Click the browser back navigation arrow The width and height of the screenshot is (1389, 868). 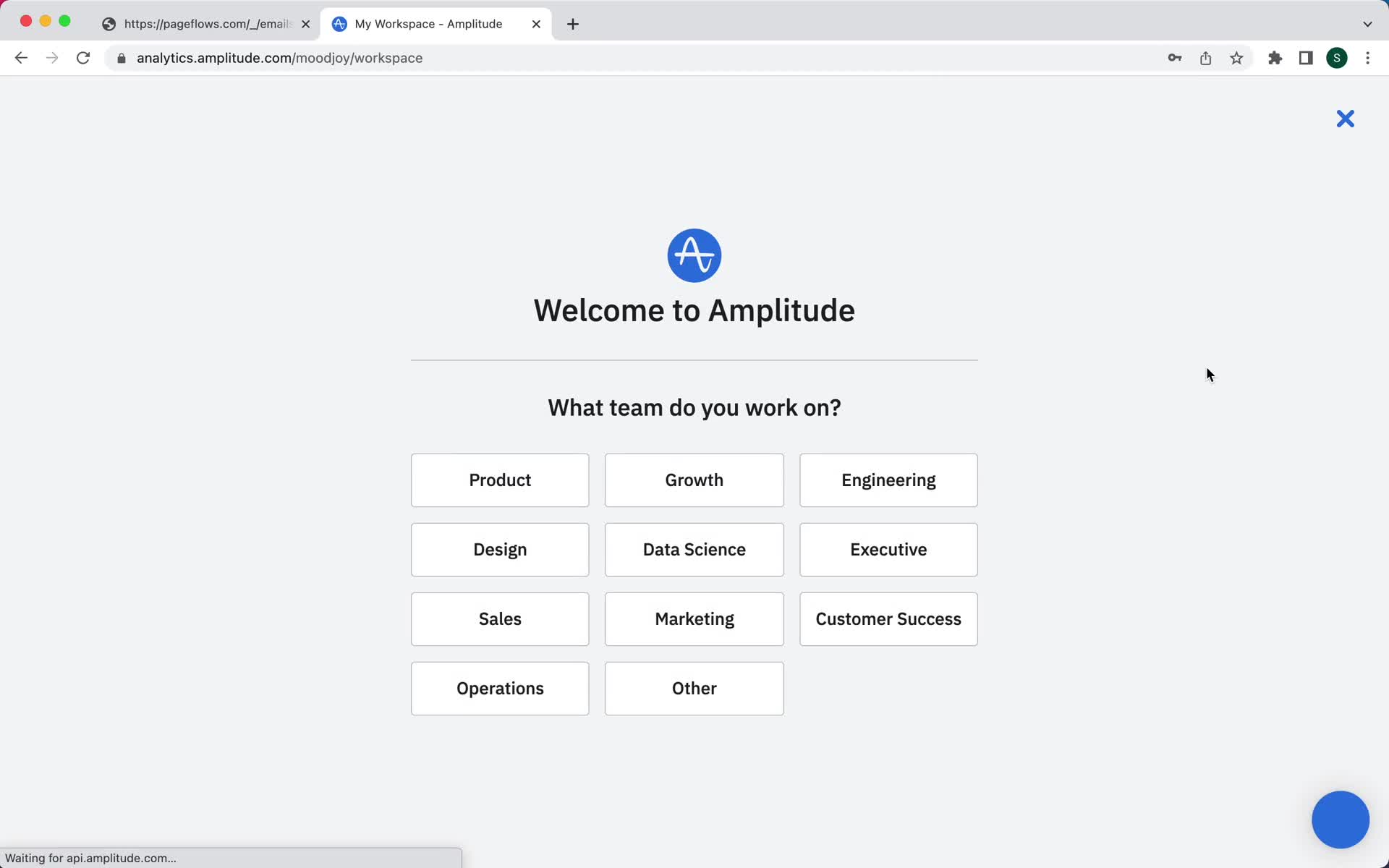pos(21,57)
